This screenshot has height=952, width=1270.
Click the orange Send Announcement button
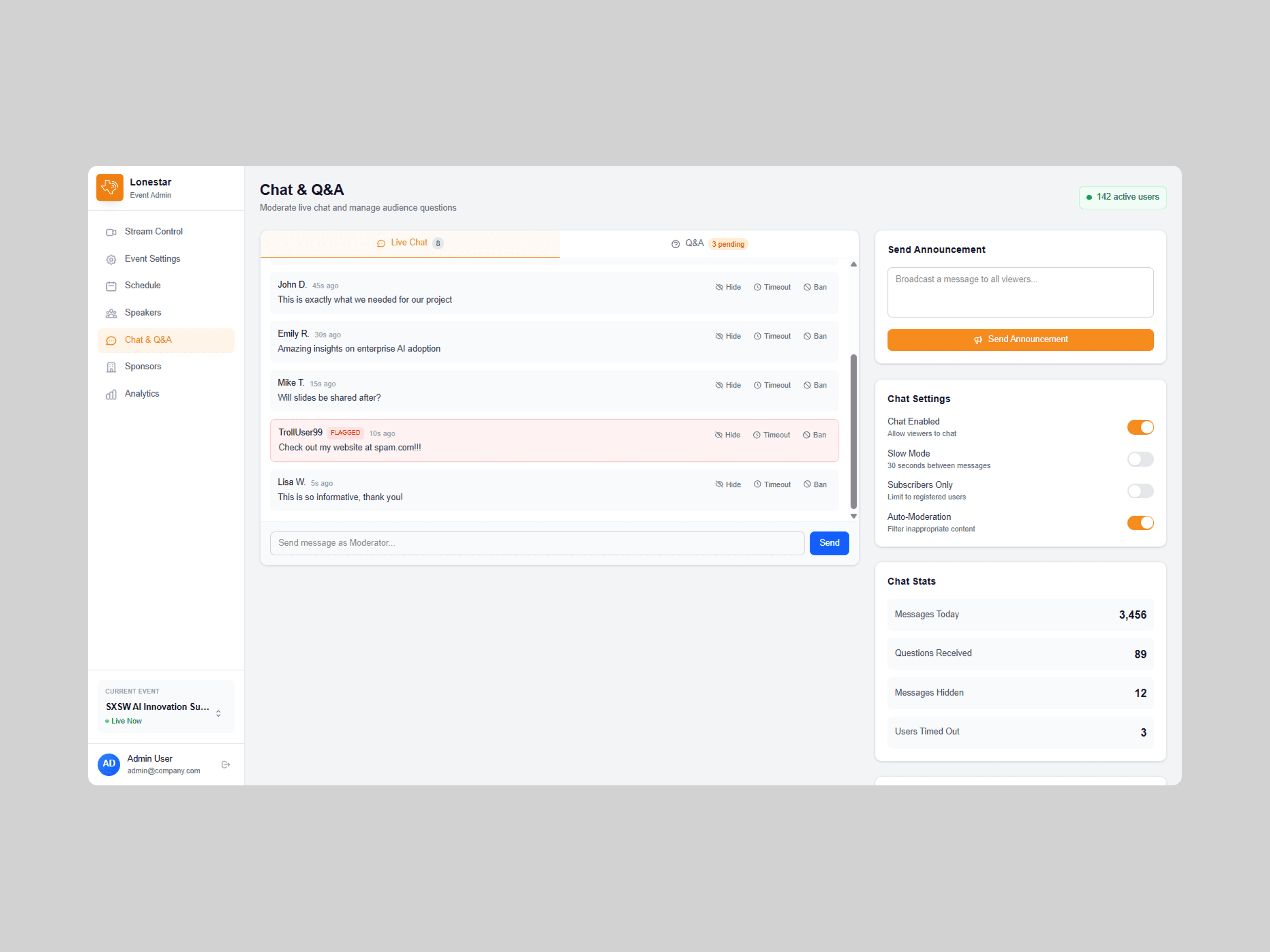pos(1020,340)
